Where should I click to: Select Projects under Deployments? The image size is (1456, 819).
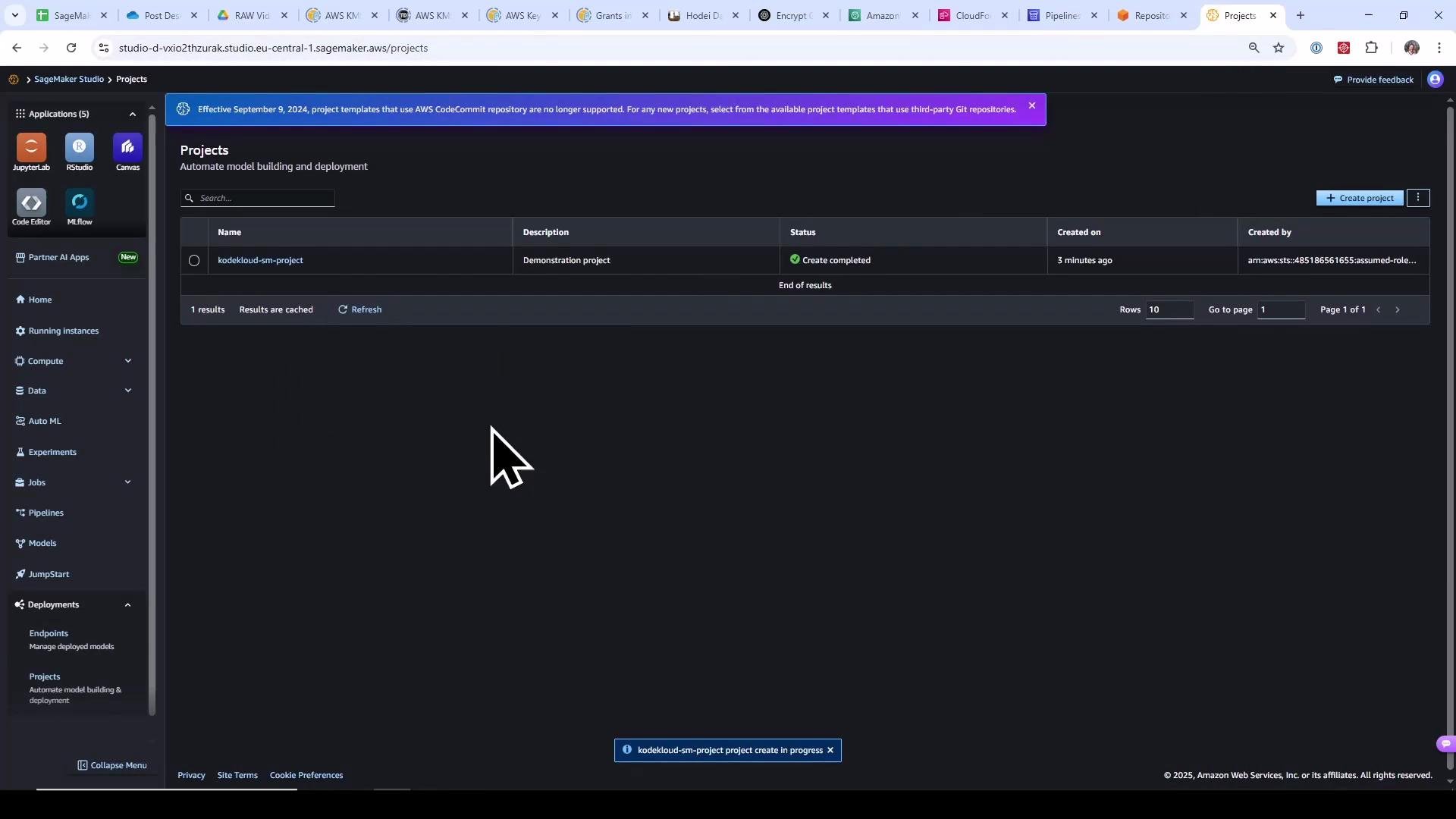coord(44,676)
